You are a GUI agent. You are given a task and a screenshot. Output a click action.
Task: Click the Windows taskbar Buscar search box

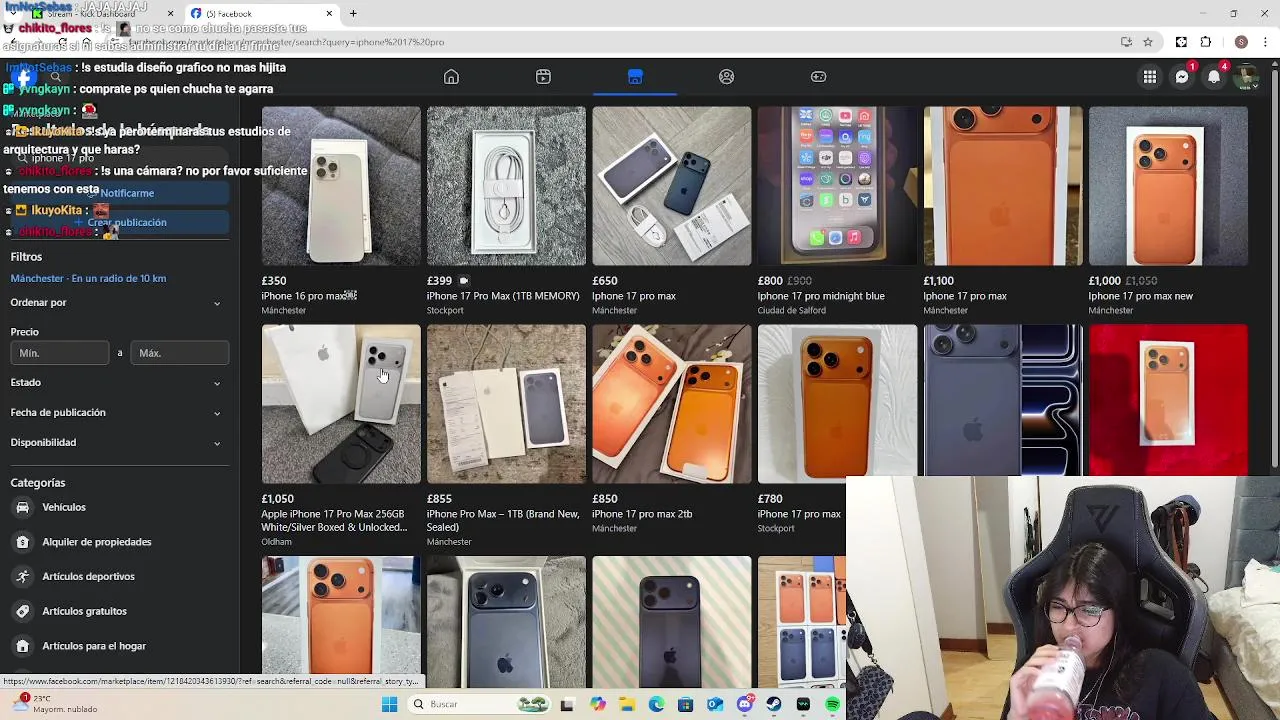tap(477, 704)
